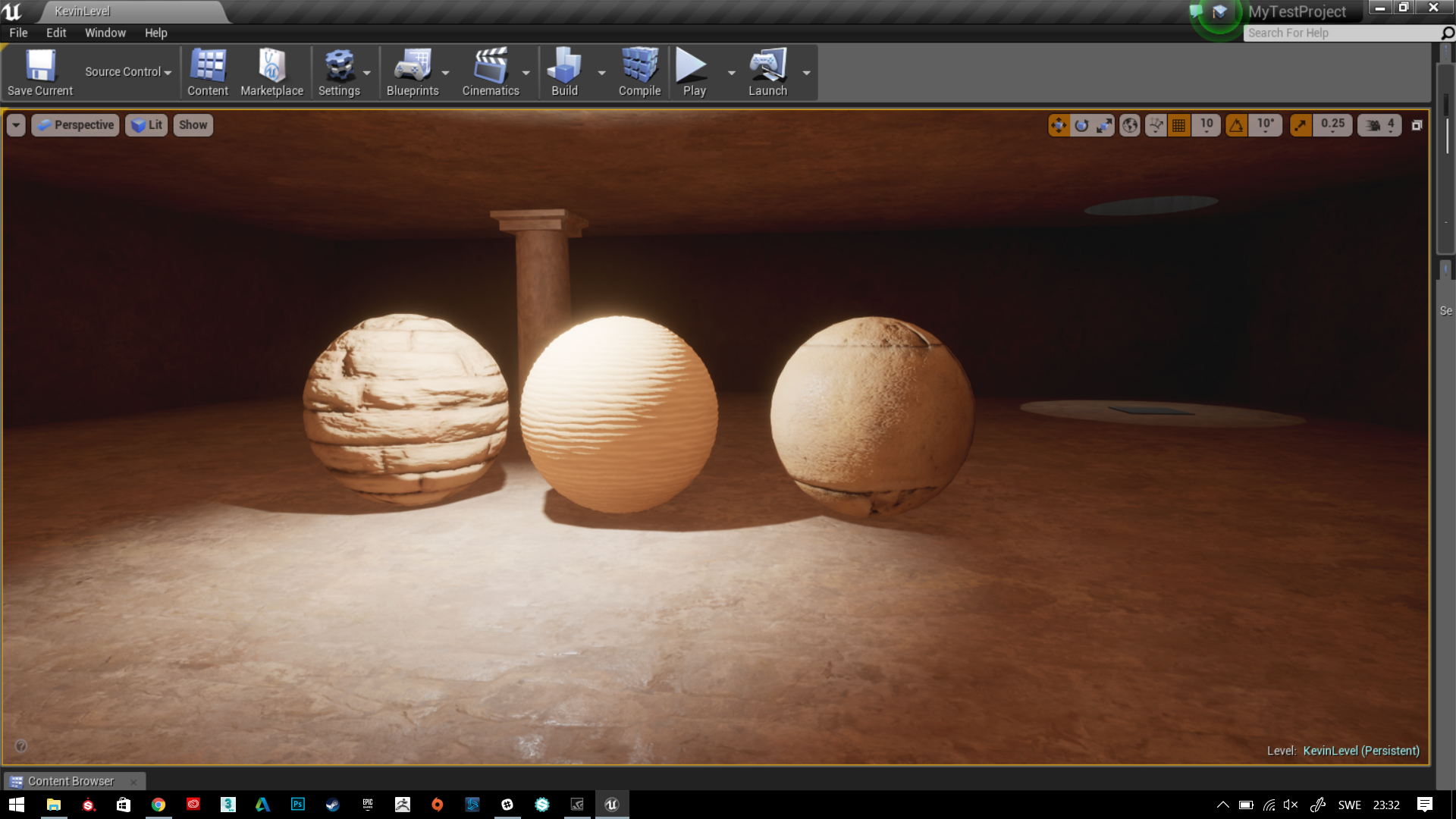Open the Lit view mode dropdown
The image size is (1456, 819).
tap(146, 124)
